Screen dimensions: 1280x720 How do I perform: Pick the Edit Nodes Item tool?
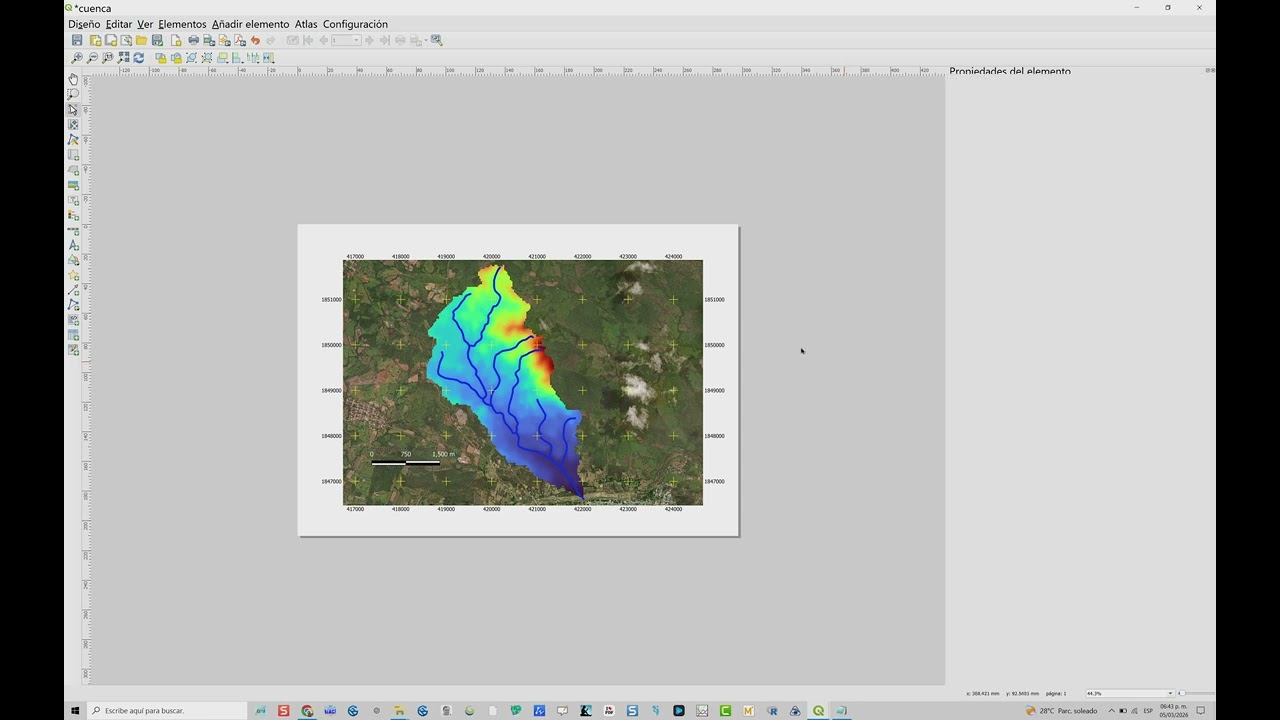pos(73,140)
